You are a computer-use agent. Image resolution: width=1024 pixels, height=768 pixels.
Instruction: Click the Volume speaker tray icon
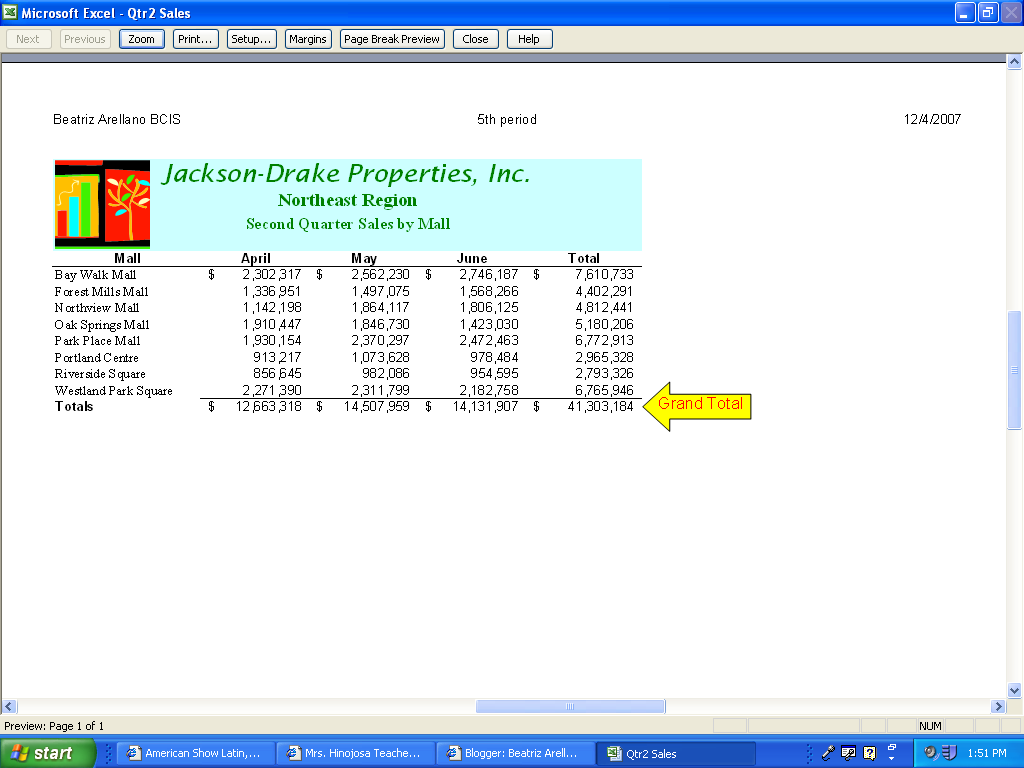coord(930,753)
